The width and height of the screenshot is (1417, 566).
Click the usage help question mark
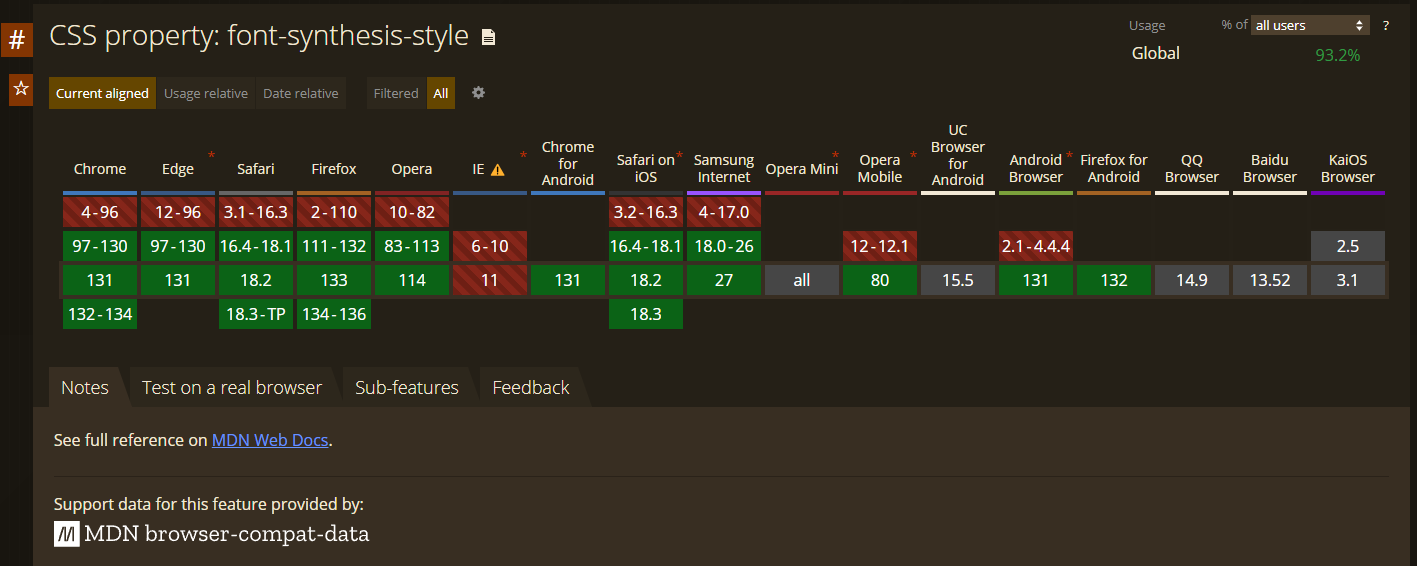(1386, 25)
